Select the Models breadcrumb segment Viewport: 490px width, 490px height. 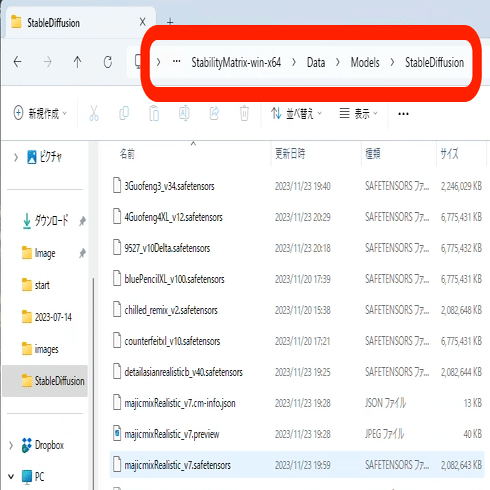coord(365,62)
